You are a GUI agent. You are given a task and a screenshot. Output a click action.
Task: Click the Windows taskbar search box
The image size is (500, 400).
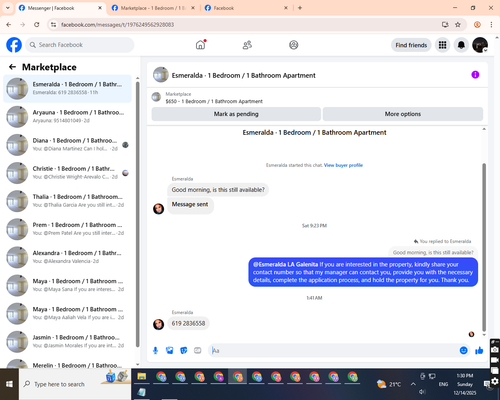click(75, 384)
